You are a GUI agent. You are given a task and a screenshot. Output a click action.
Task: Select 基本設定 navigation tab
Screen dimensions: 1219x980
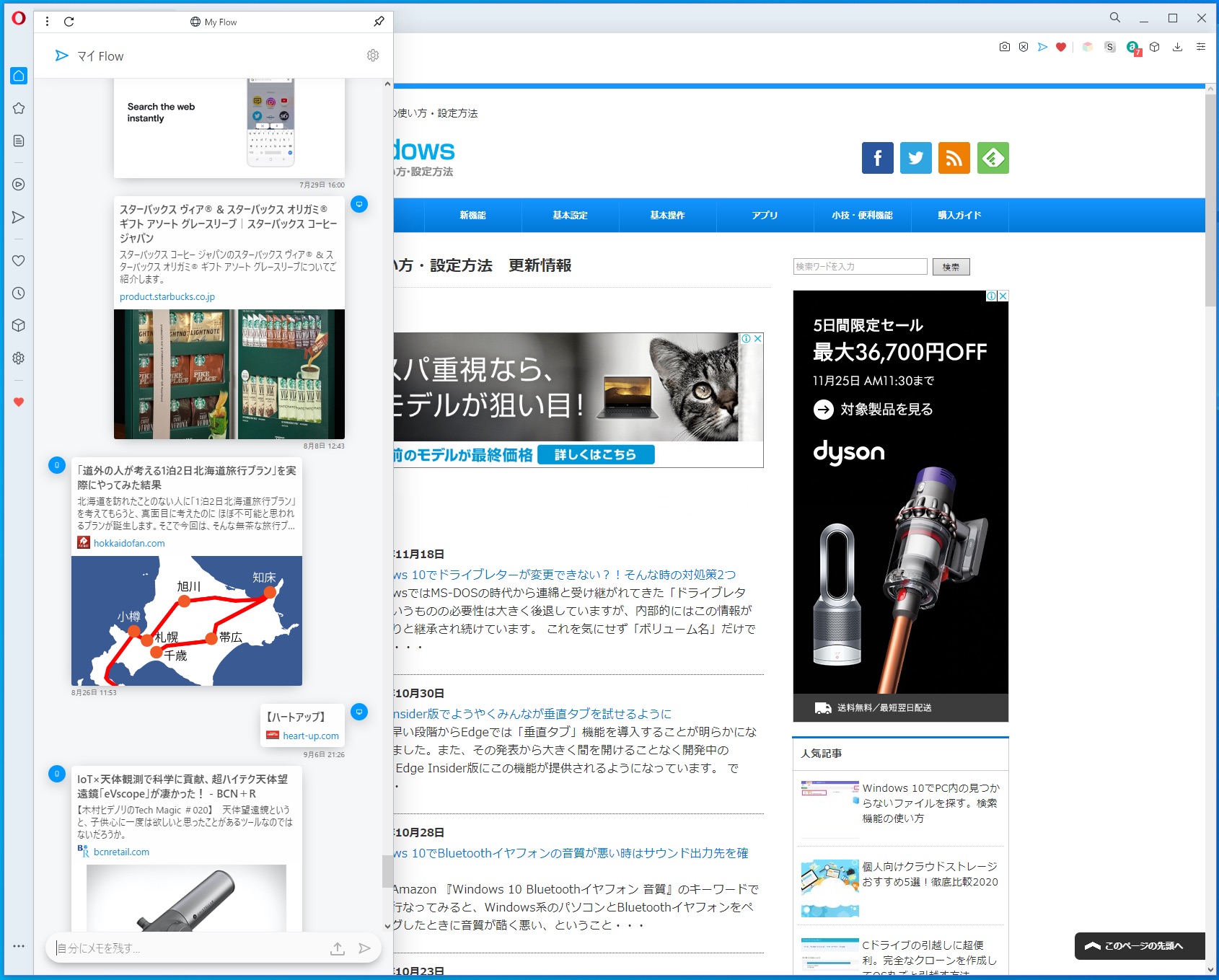[571, 215]
